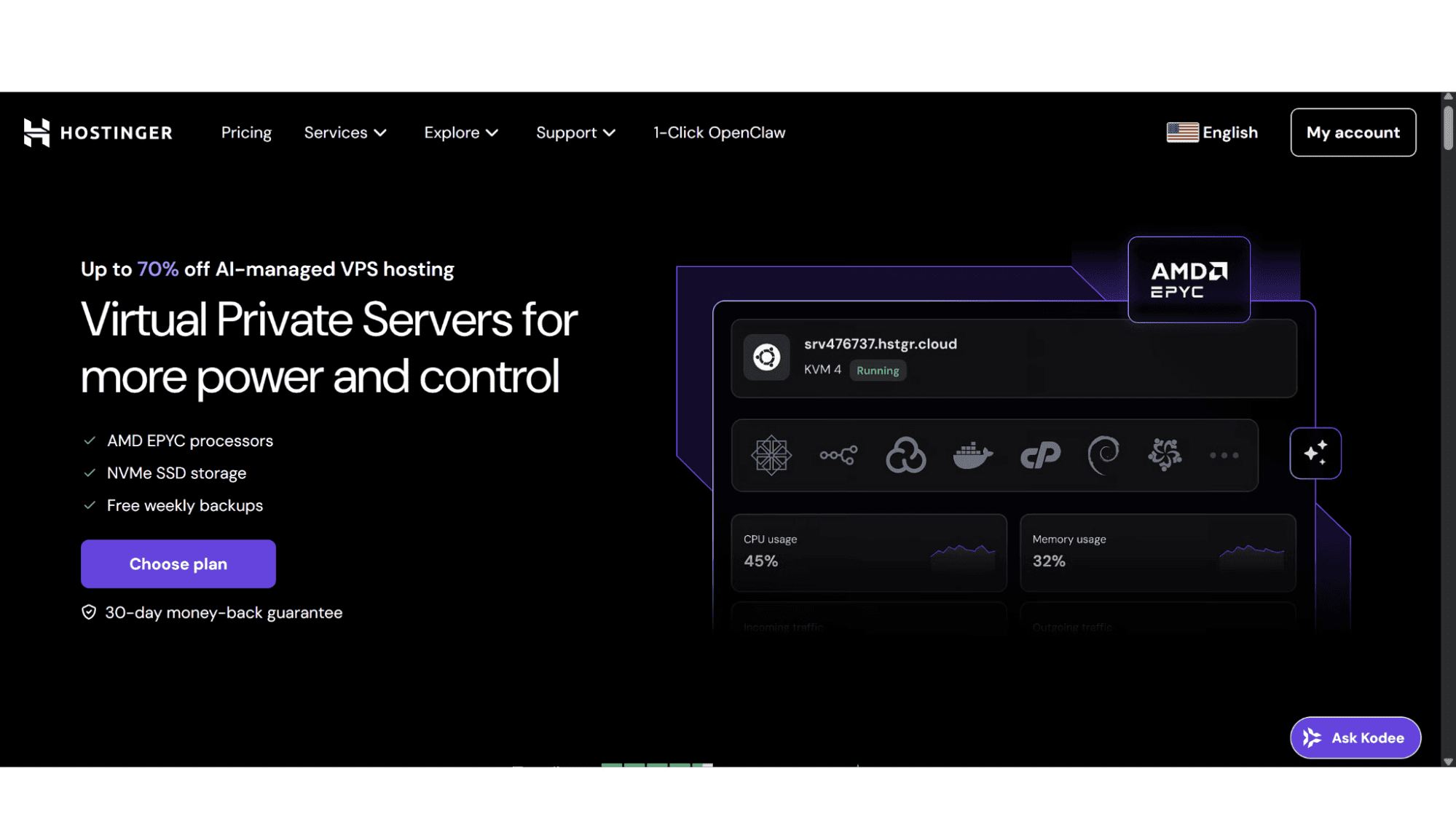Click the page scrollbar up arrow

click(1448, 96)
